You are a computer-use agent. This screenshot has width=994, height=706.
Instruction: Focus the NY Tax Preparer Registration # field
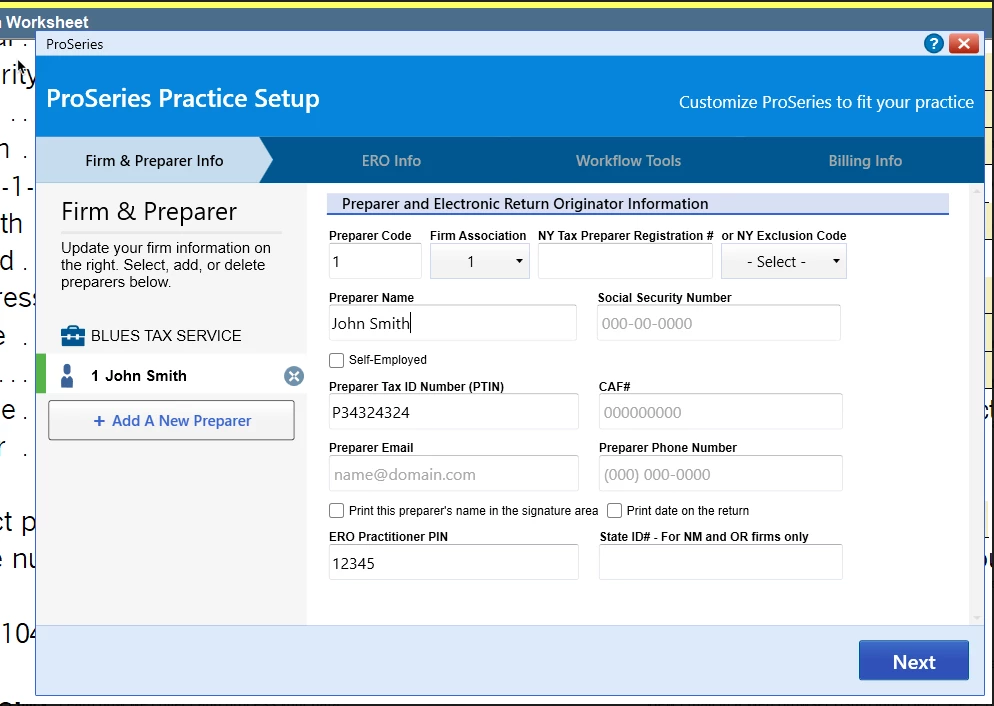625,261
